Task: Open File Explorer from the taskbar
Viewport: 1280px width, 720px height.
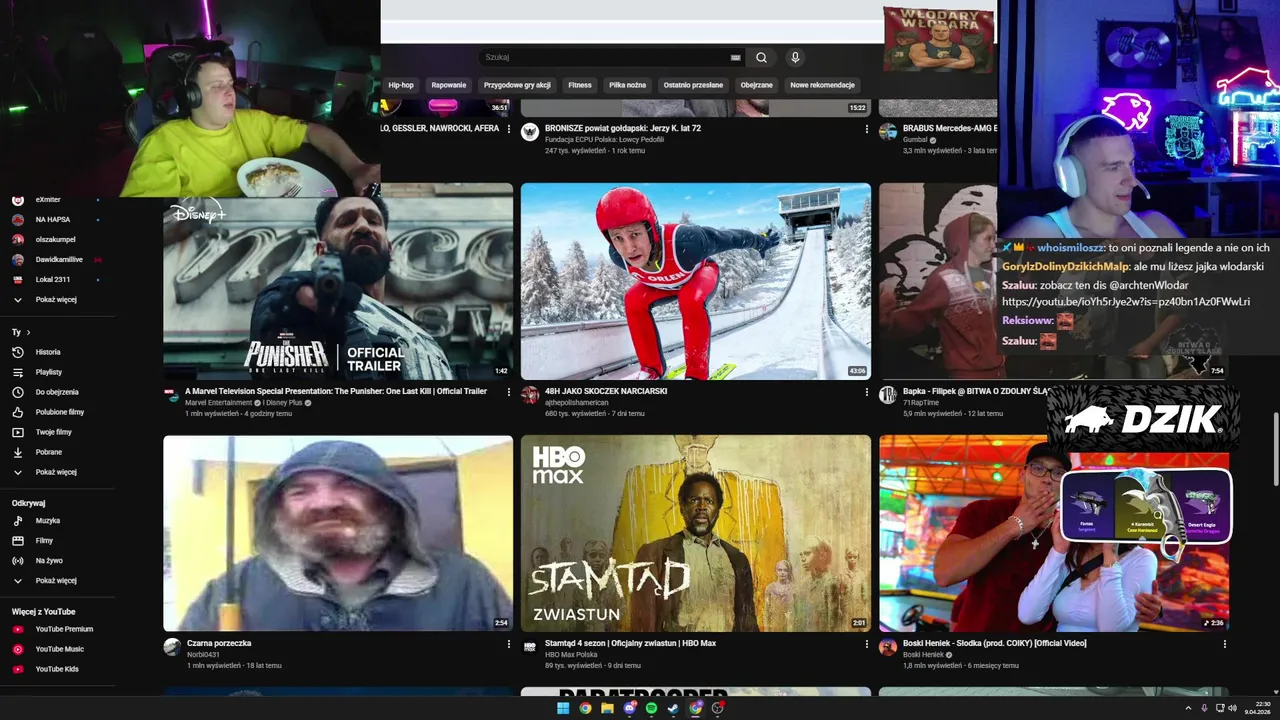Action: [607, 708]
